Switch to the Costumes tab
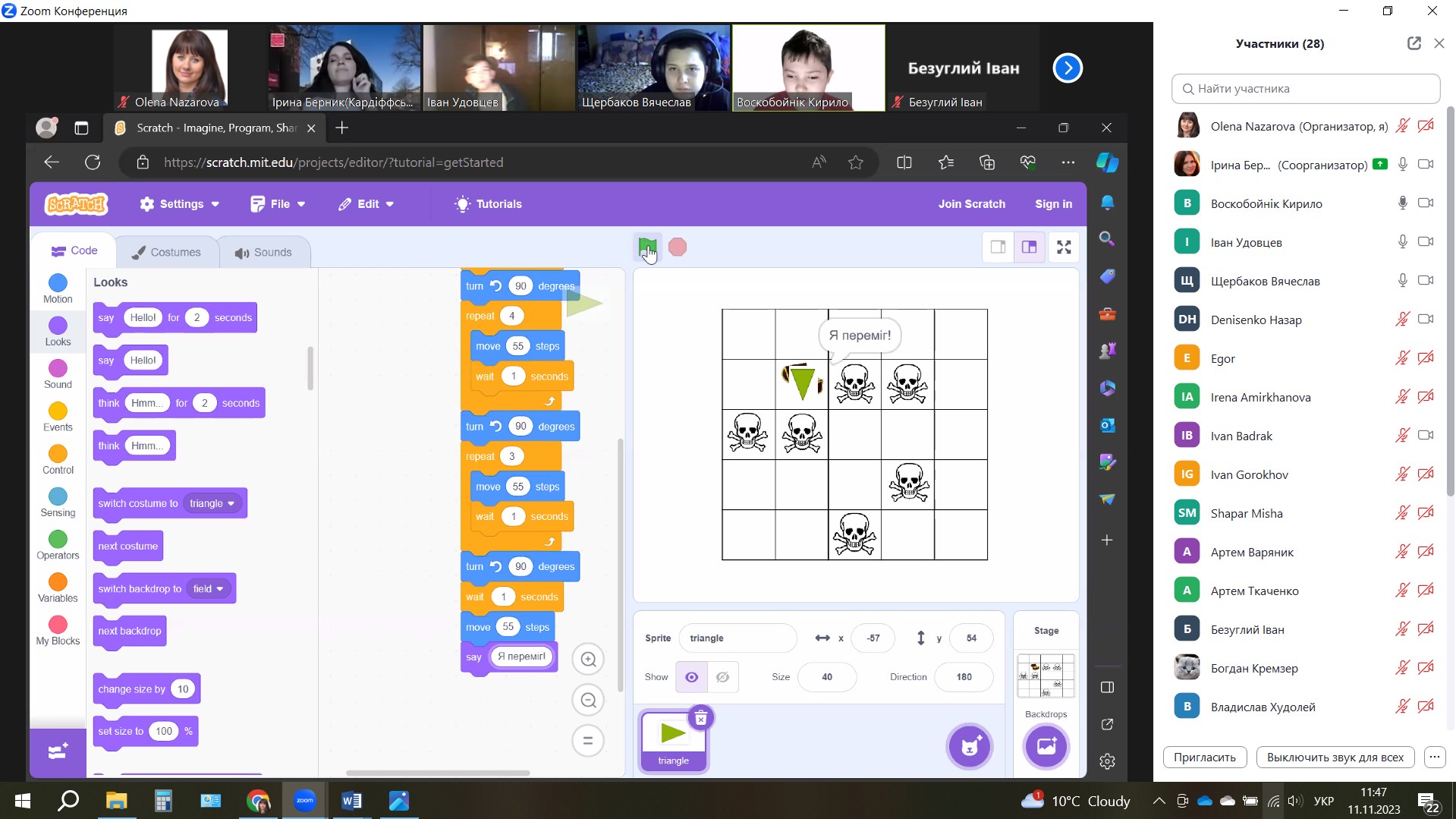The width and height of the screenshot is (1456, 819). [166, 252]
